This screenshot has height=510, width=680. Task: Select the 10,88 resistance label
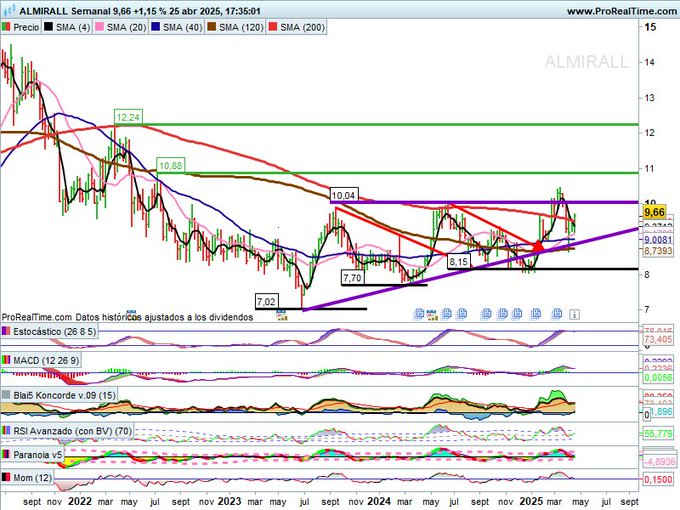[x=170, y=165]
